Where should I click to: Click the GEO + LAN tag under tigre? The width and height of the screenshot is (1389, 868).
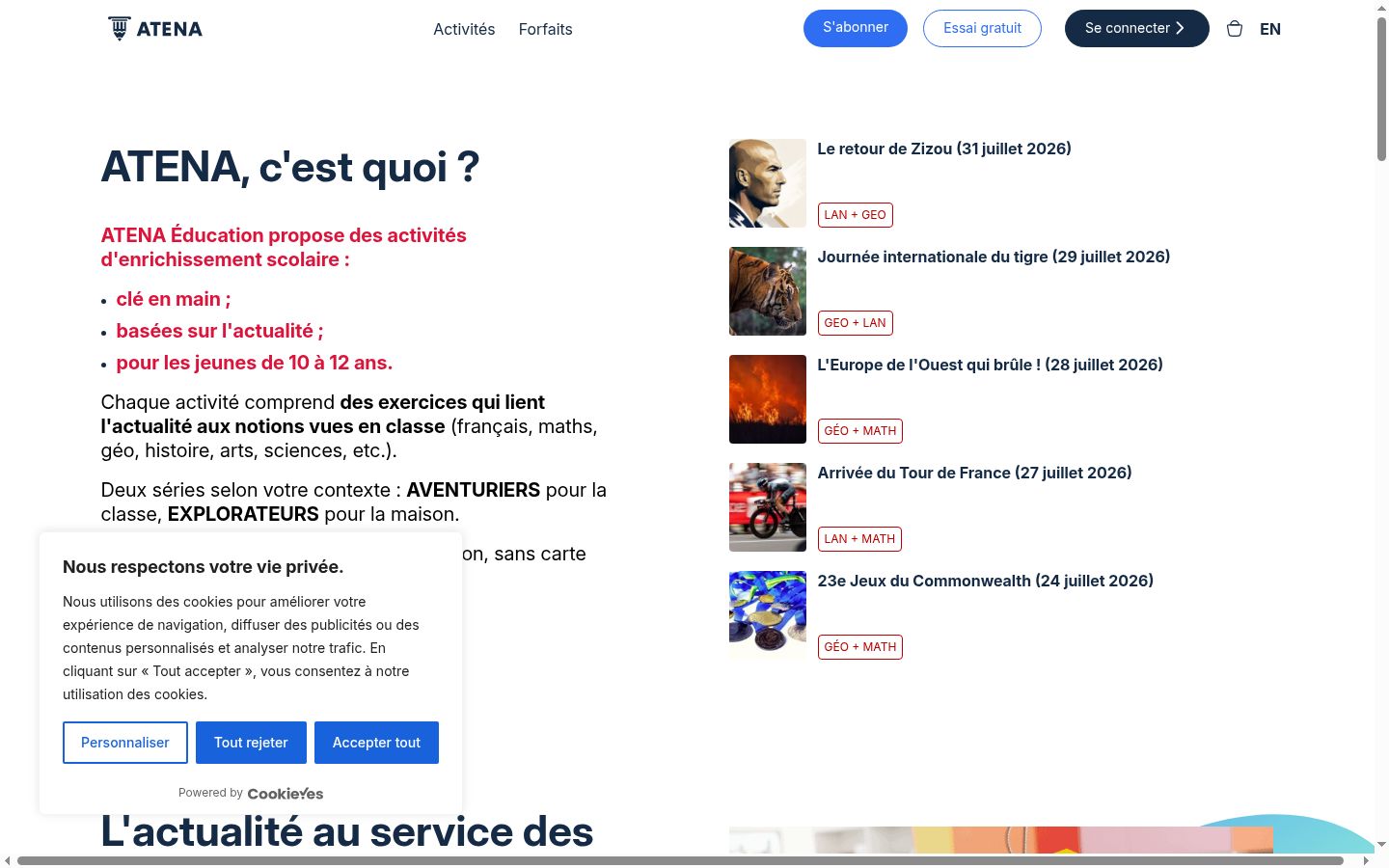pyautogui.click(x=856, y=323)
